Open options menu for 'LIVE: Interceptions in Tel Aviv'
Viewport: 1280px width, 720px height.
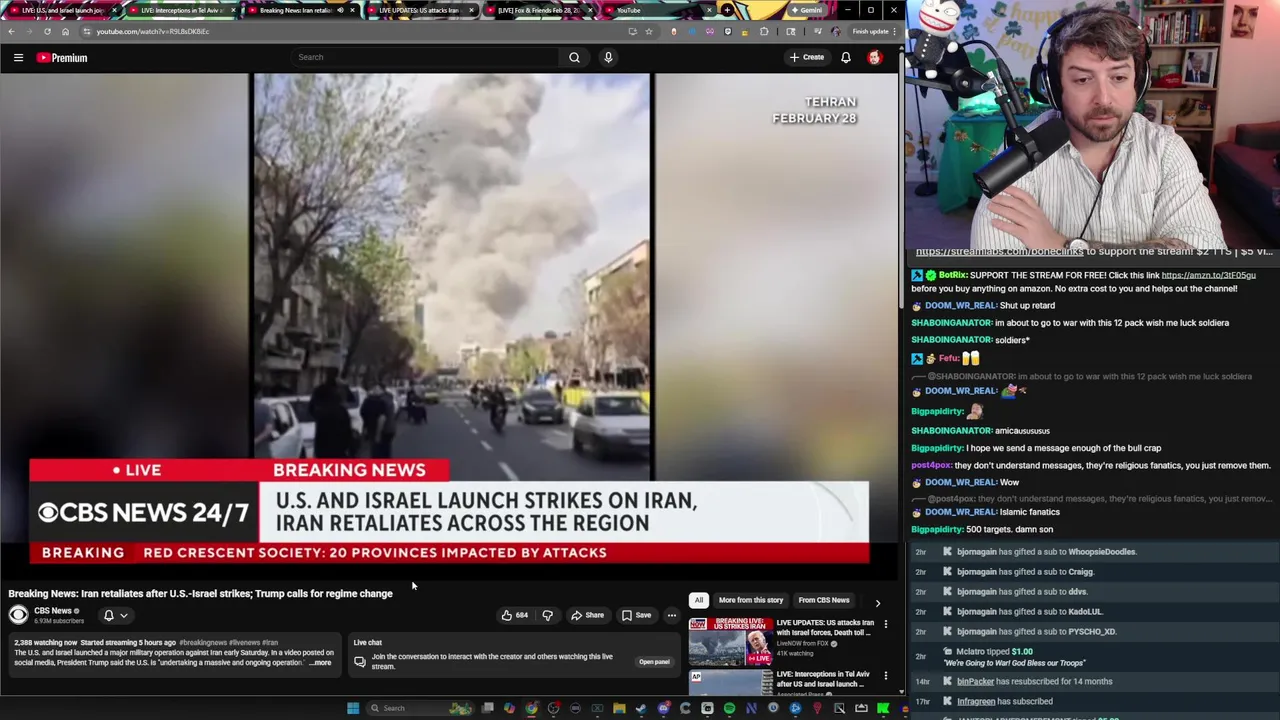pos(886,677)
